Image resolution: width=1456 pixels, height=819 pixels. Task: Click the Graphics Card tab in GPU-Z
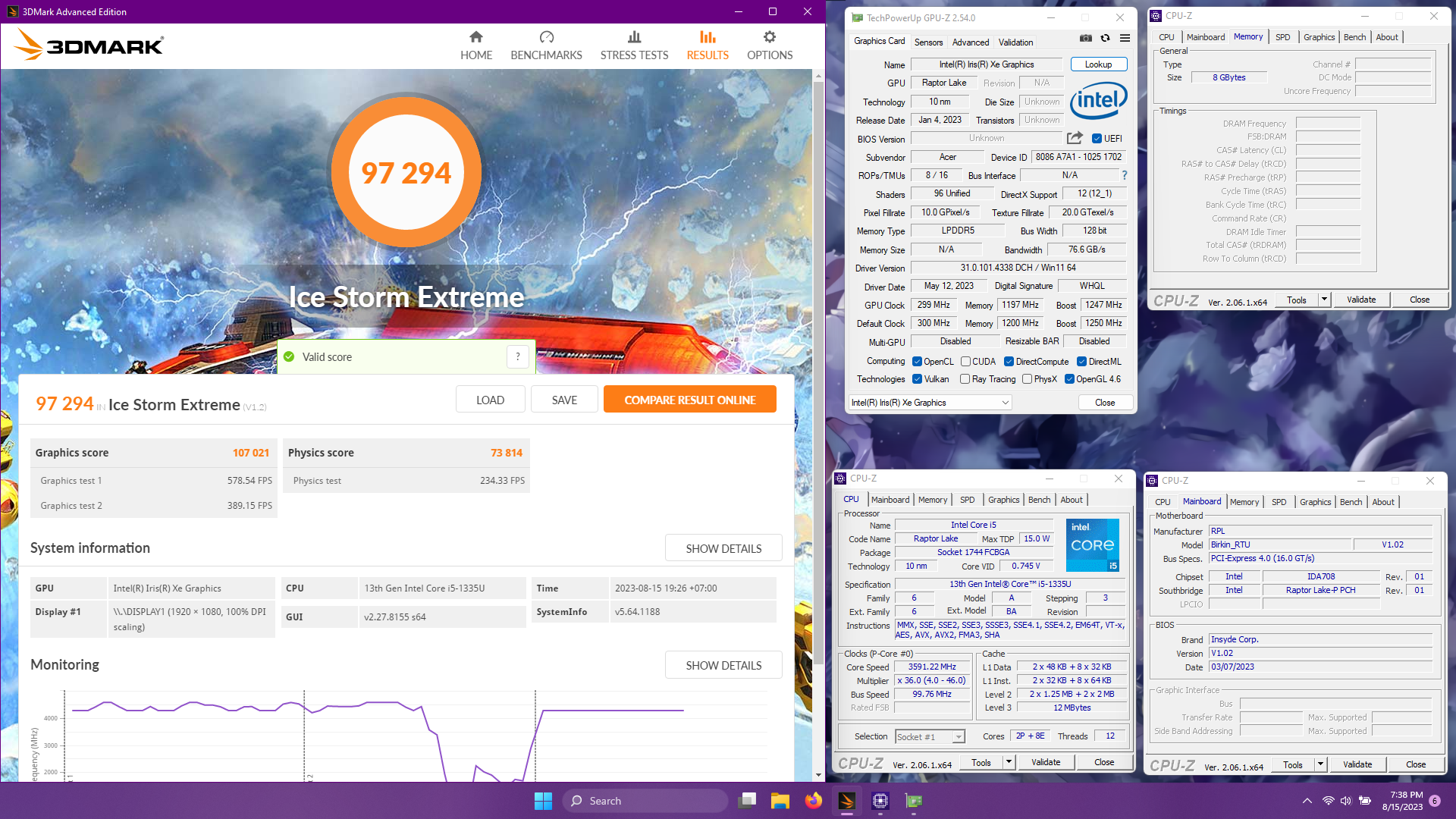(879, 41)
